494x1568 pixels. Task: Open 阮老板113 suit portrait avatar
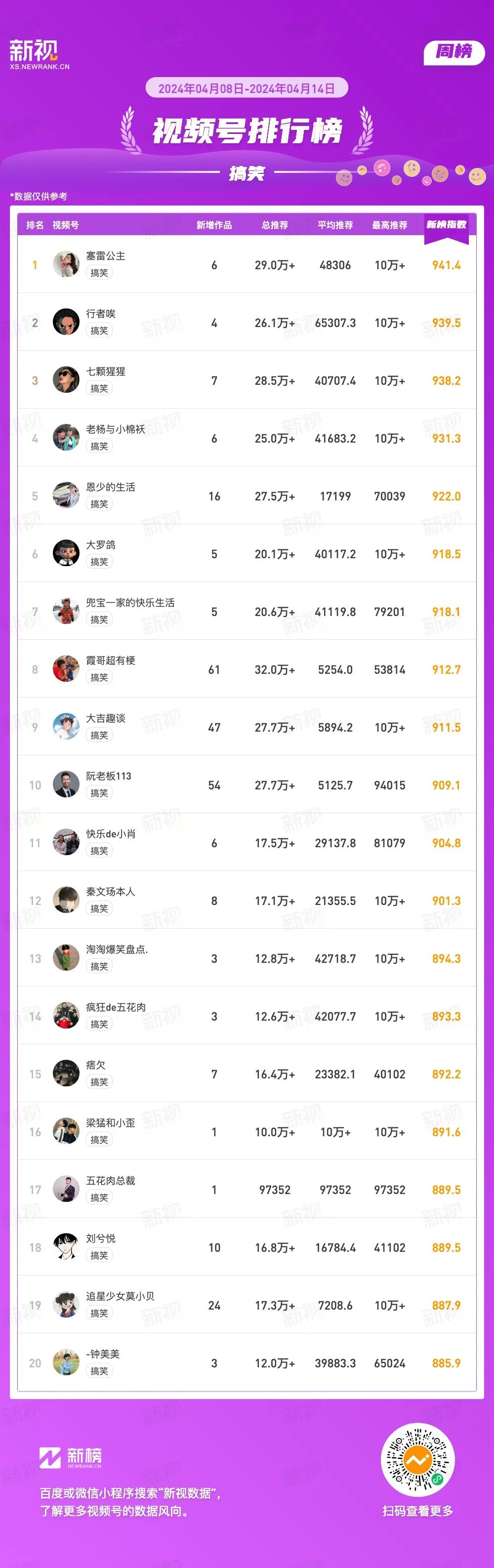[66, 784]
